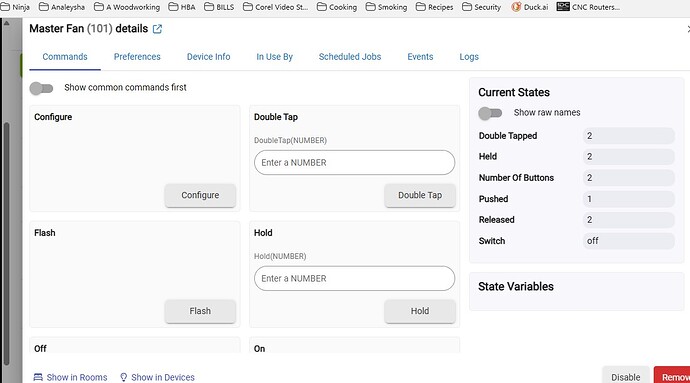This screenshot has width=690, height=383.
Task: Switch to the Preferences tab
Action: click(137, 57)
